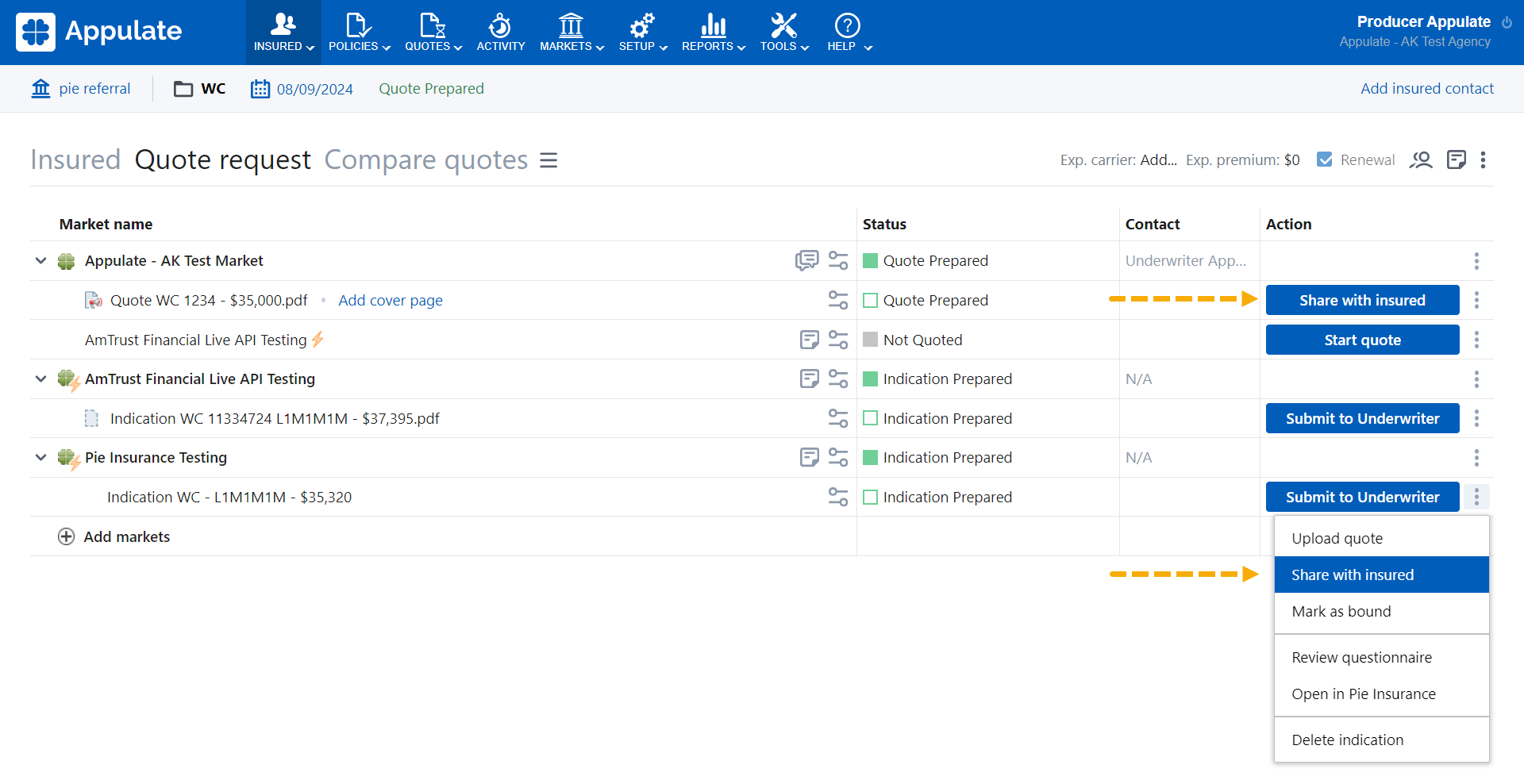Image resolution: width=1524 pixels, height=784 pixels.
Task: Open the notes icon on Pie Insurance Testing row
Action: point(809,457)
